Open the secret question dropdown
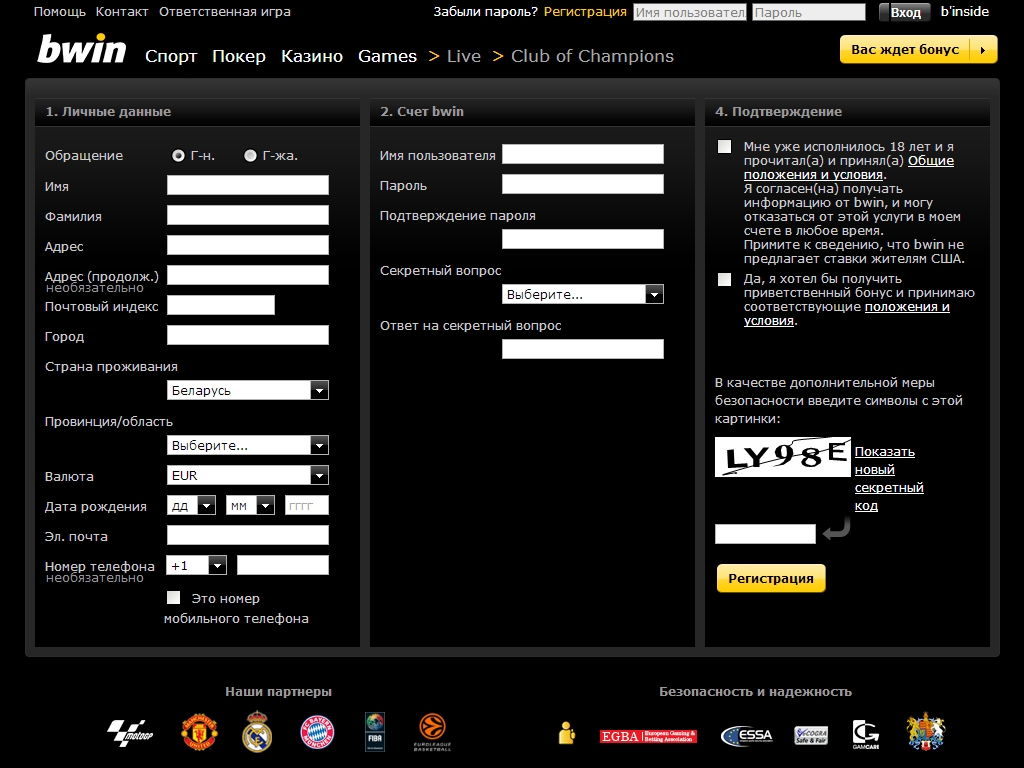 pyautogui.click(x=582, y=294)
